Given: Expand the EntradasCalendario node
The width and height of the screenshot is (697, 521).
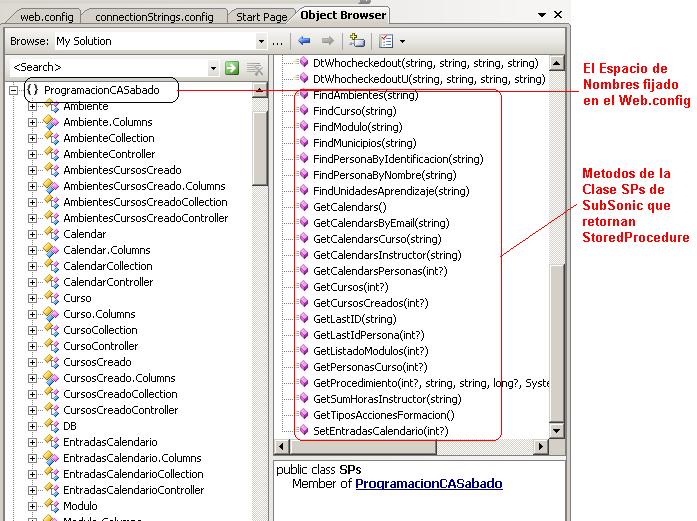Looking at the screenshot, I should coord(32,442).
